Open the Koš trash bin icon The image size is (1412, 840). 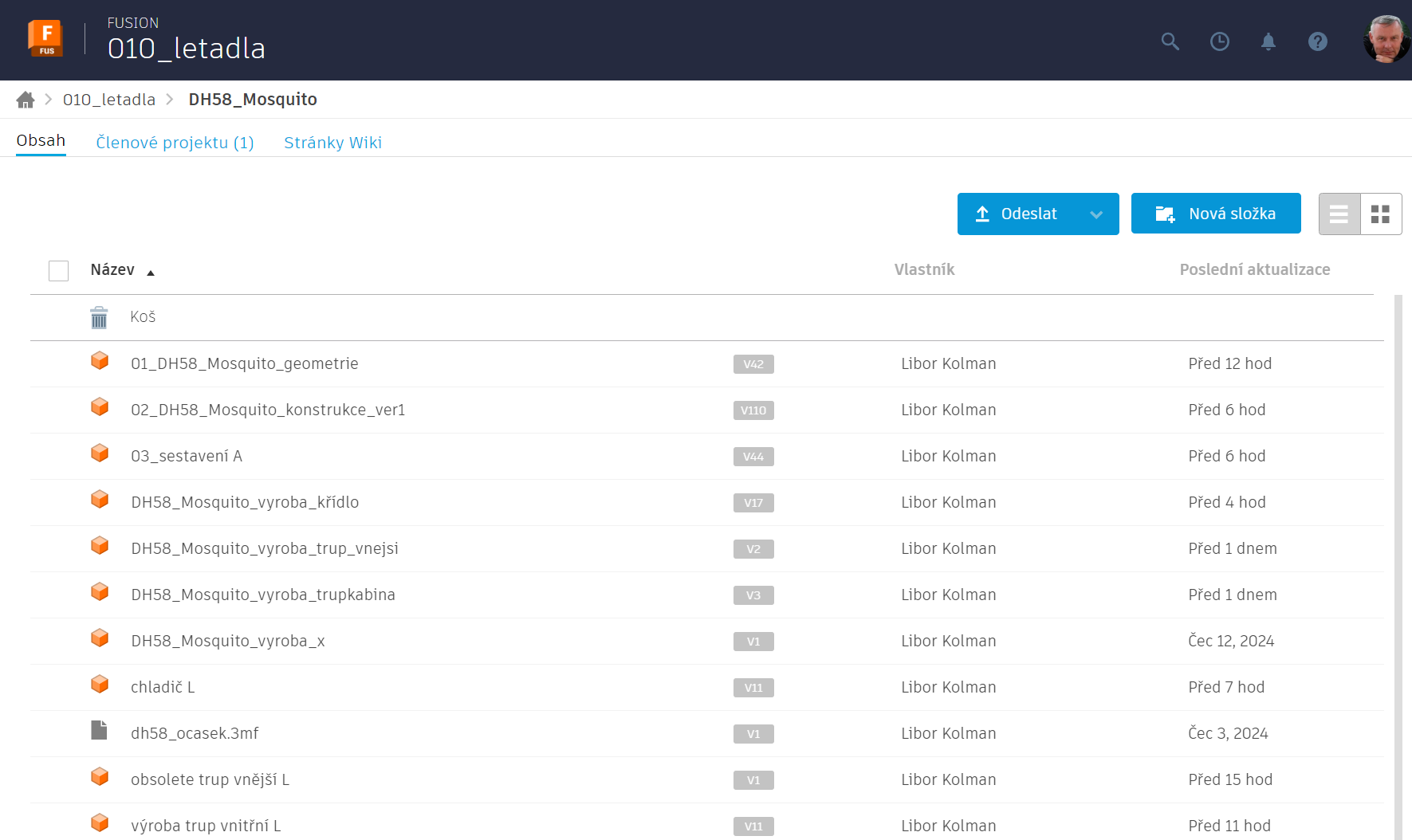pyautogui.click(x=99, y=317)
